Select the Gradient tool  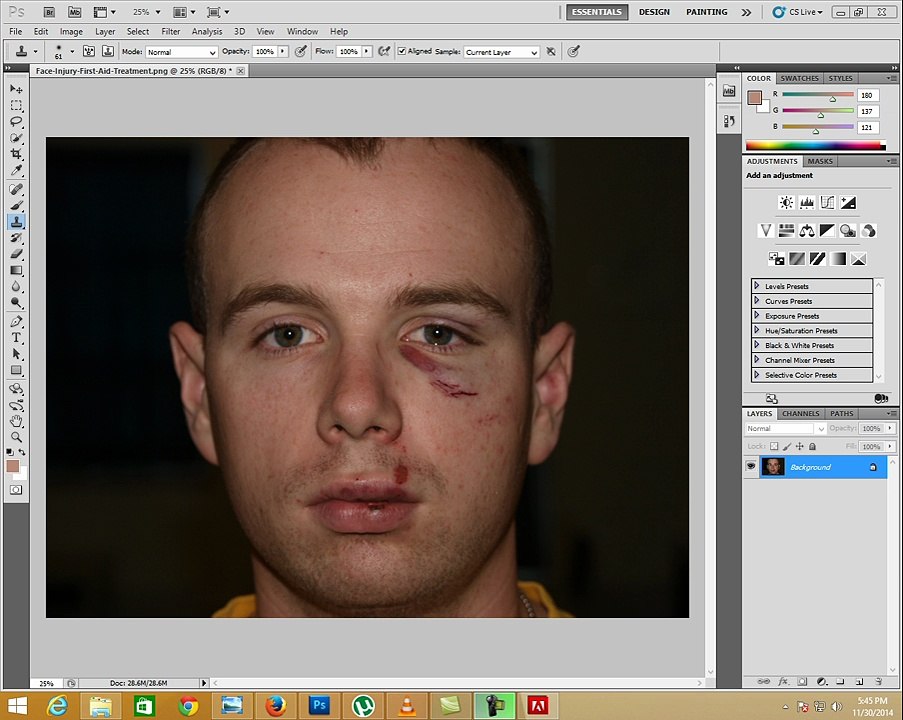coord(16,270)
